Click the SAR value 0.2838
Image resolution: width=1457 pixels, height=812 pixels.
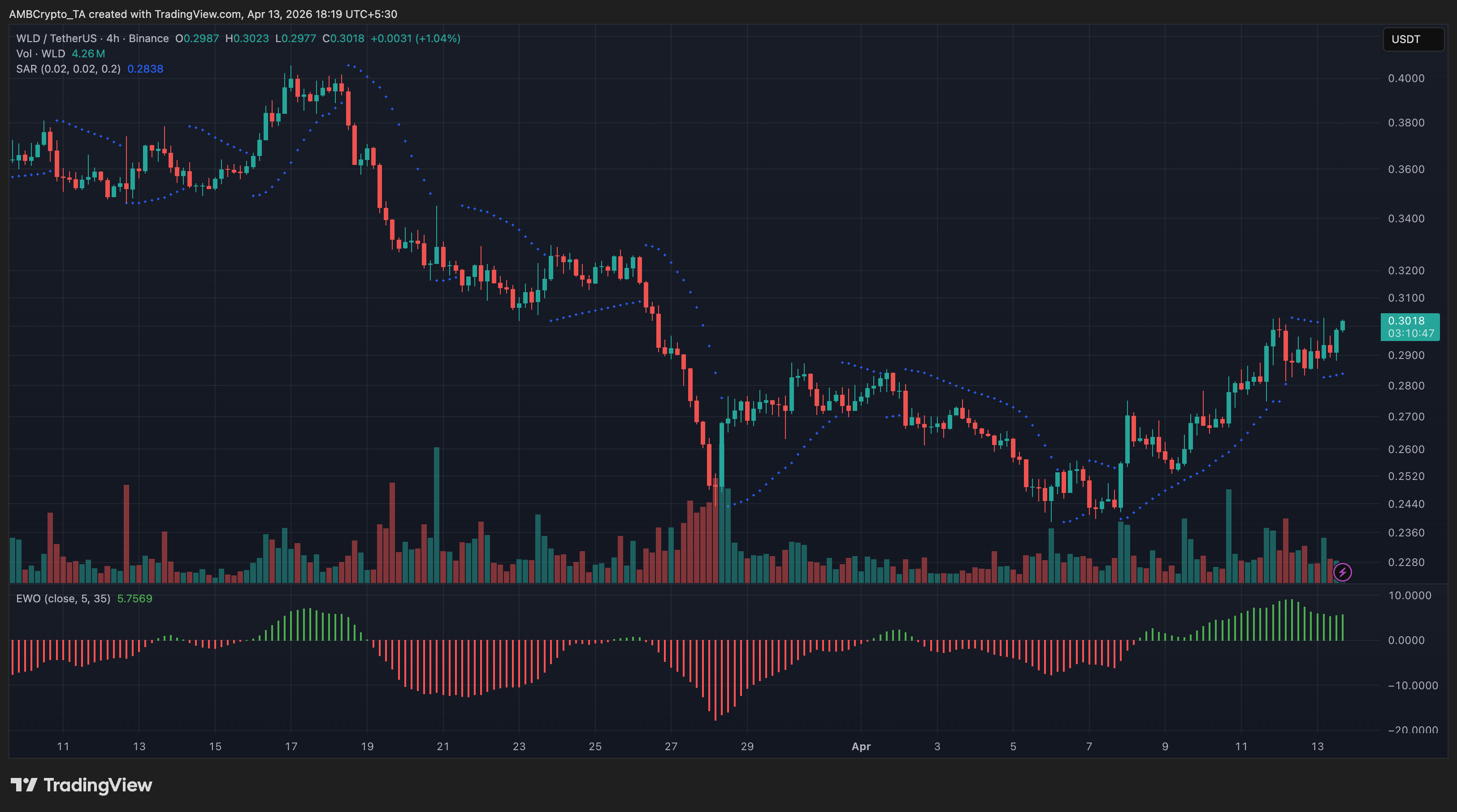(x=145, y=69)
